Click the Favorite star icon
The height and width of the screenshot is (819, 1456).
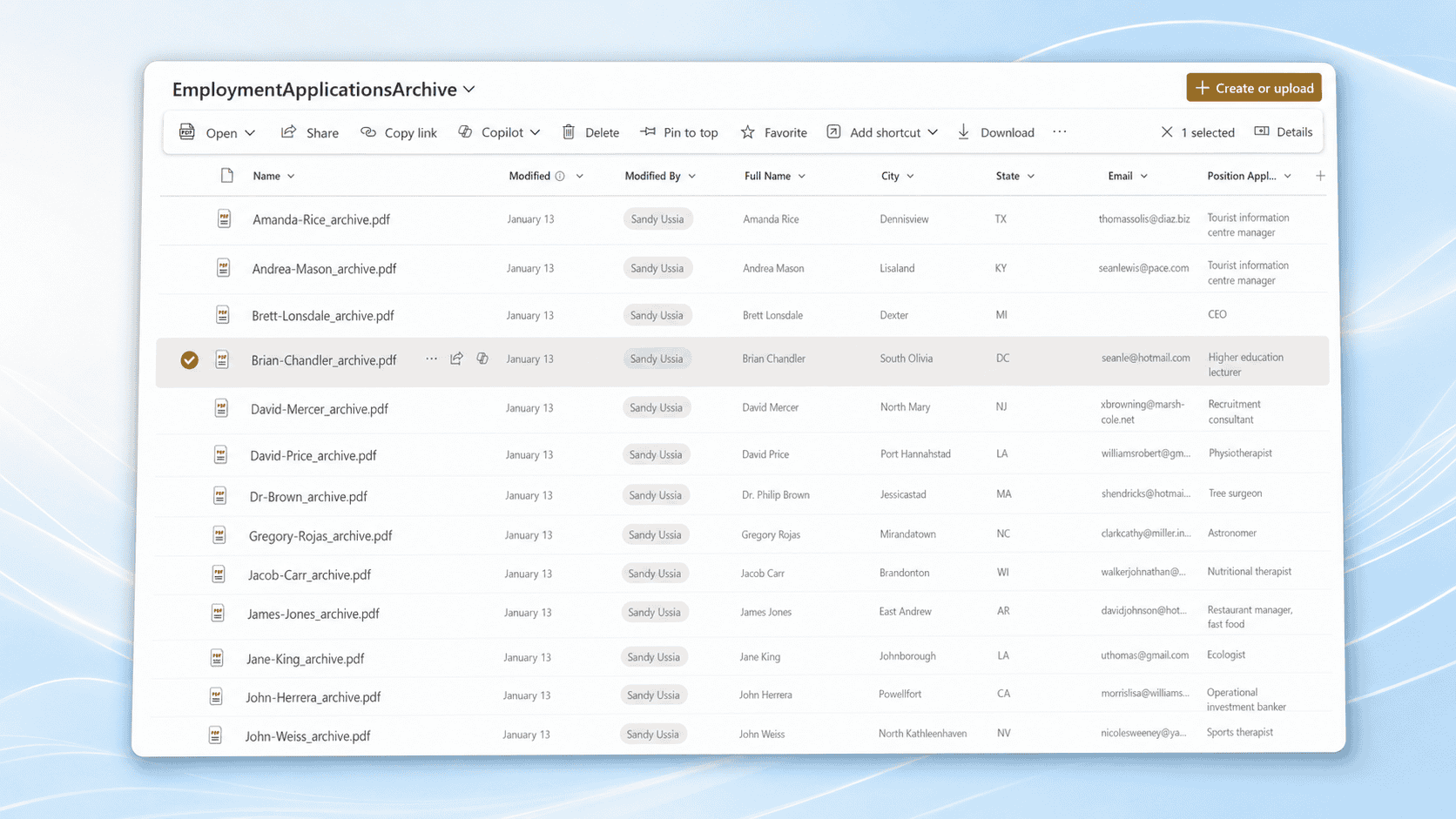(x=748, y=132)
